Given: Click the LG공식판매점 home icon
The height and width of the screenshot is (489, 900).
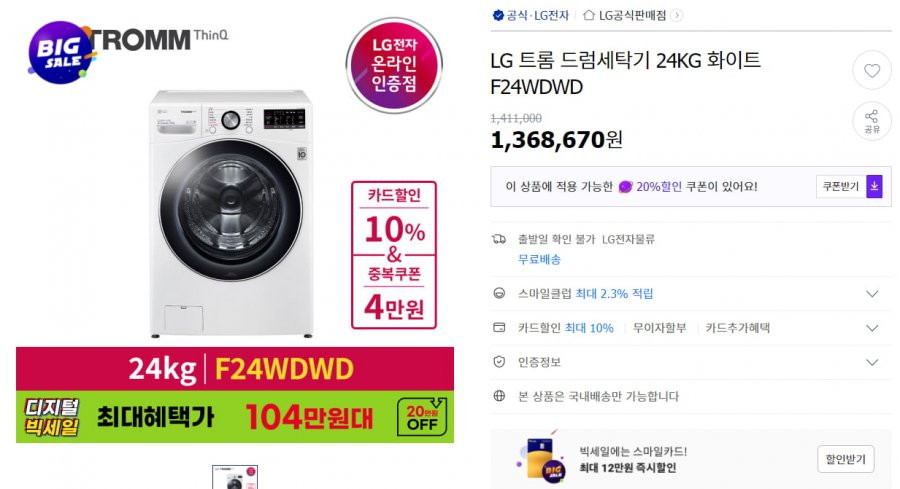Looking at the screenshot, I should 589,15.
